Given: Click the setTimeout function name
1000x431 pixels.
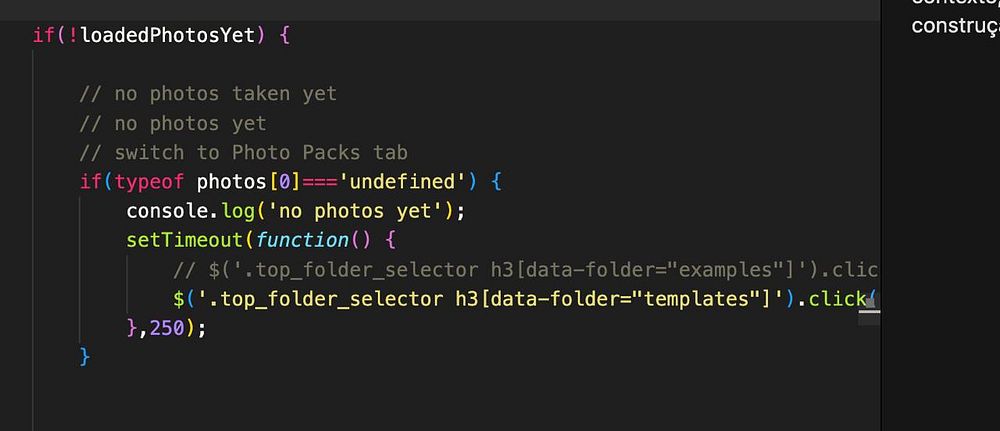Looking at the screenshot, I should pyautogui.click(x=184, y=241).
